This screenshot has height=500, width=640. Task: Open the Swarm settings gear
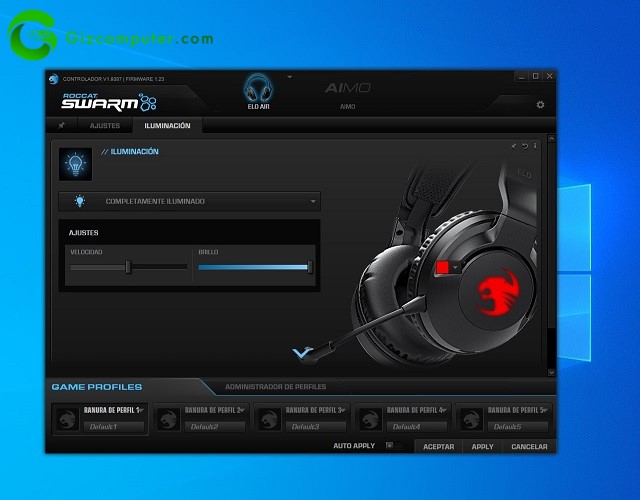point(540,105)
